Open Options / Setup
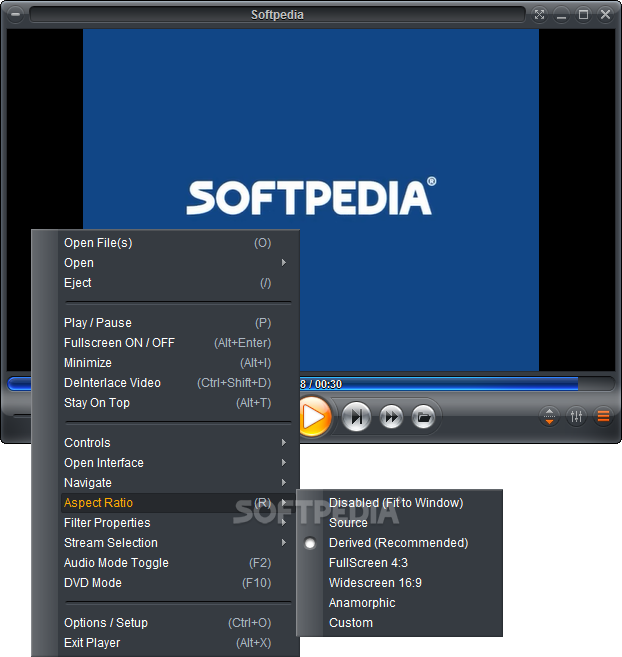 click(178, 623)
